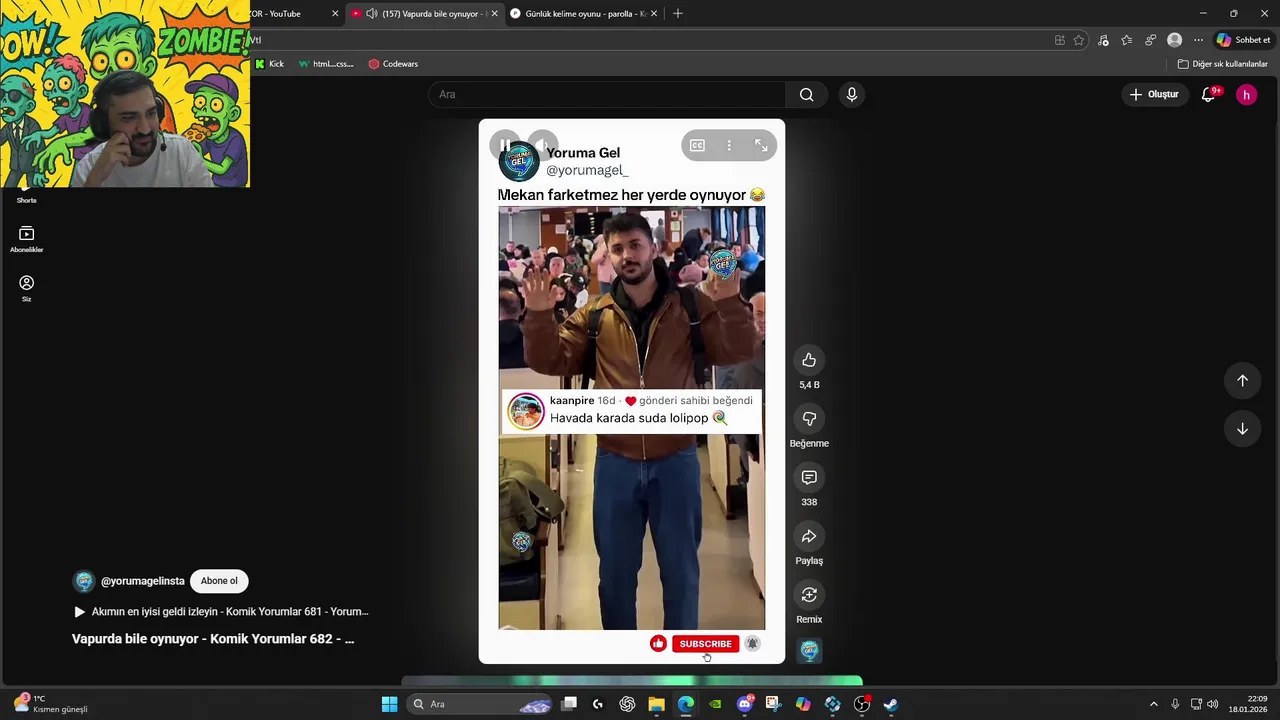Open Abonelikler in the sidebar
This screenshot has height=720, width=1280.
tap(27, 239)
